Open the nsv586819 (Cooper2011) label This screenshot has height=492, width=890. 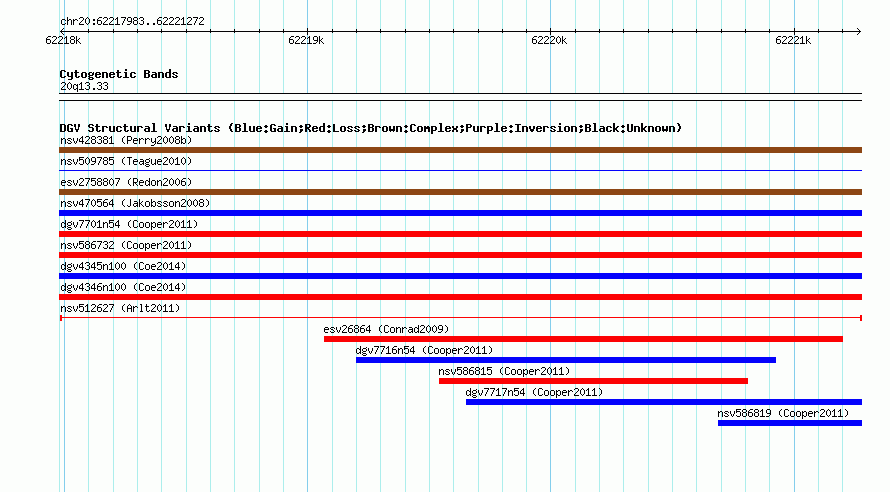783,413
